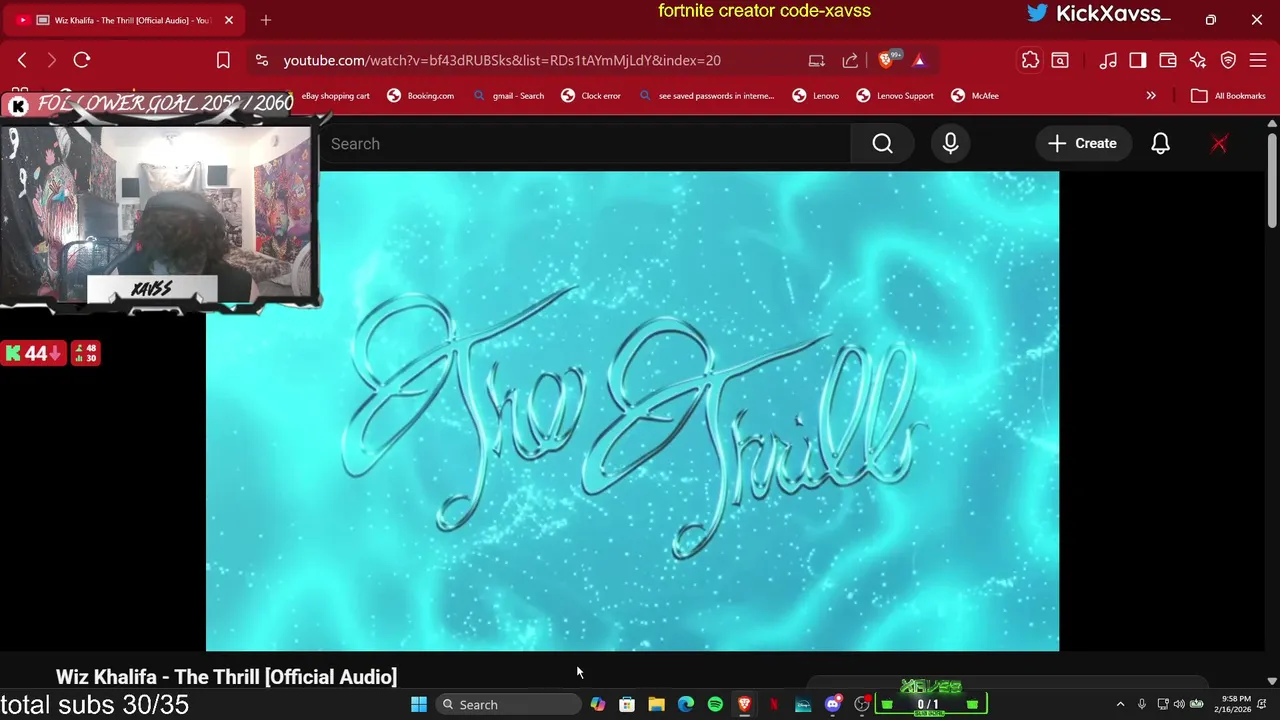The width and height of the screenshot is (1280, 720).
Task: Expand hidden bookmarks overflow chevron
Action: click(1151, 96)
